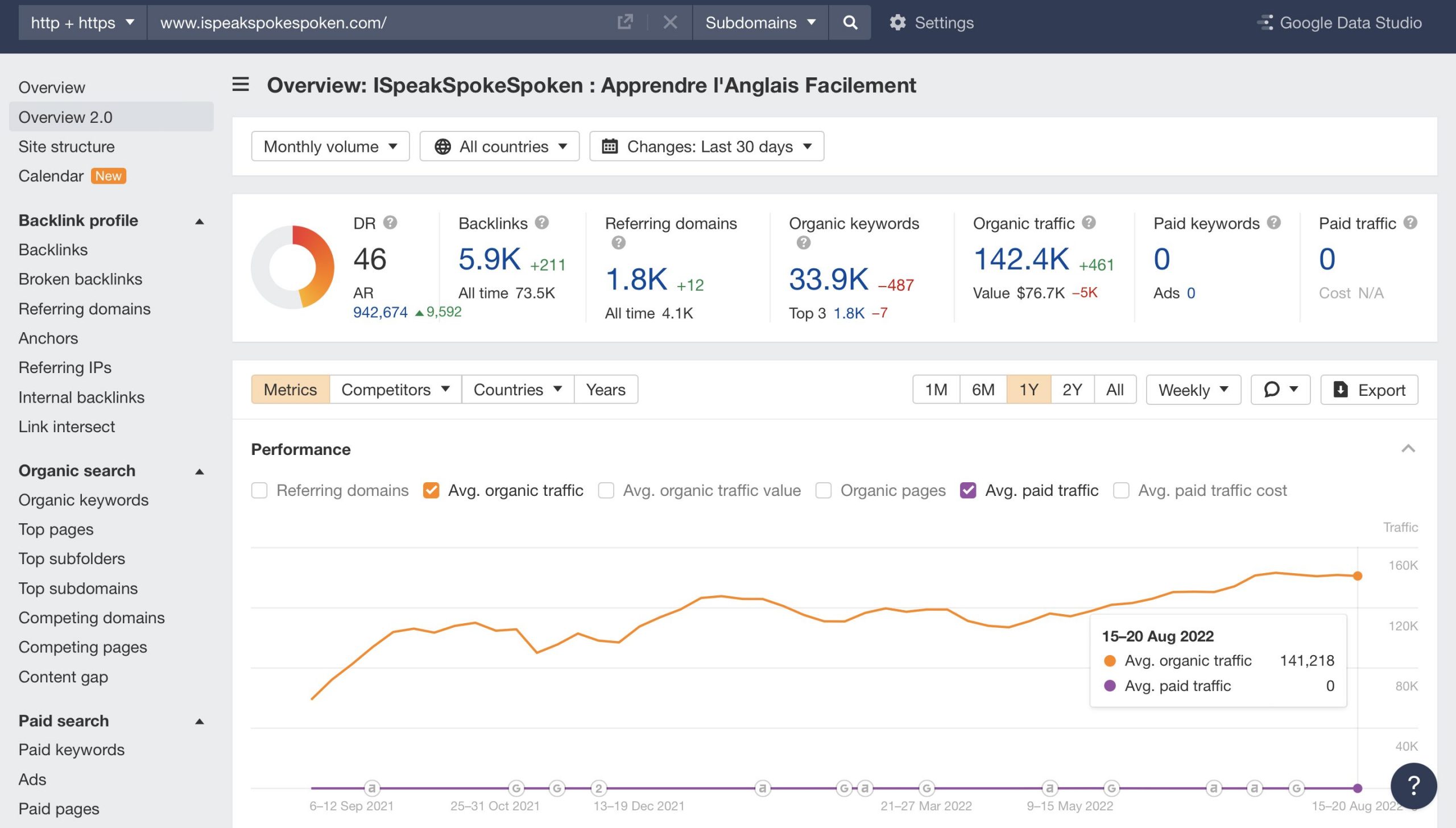This screenshot has width=1456, height=828.
Task: Open Settings gear icon
Action: (897, 22)
